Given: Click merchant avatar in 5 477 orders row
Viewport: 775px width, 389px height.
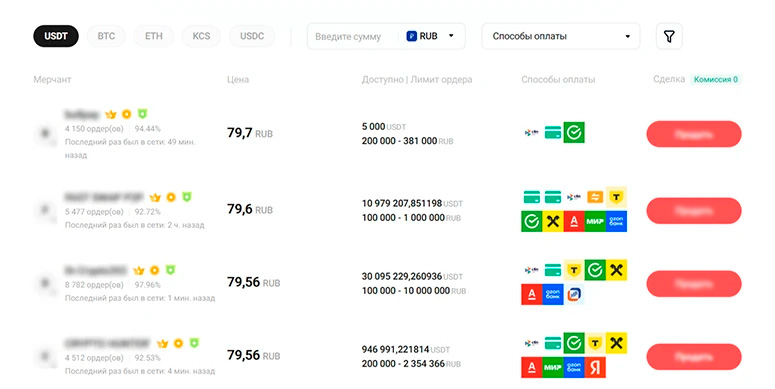Looking at the screenshot, I should pyautogui.click(x=45, y=211).
